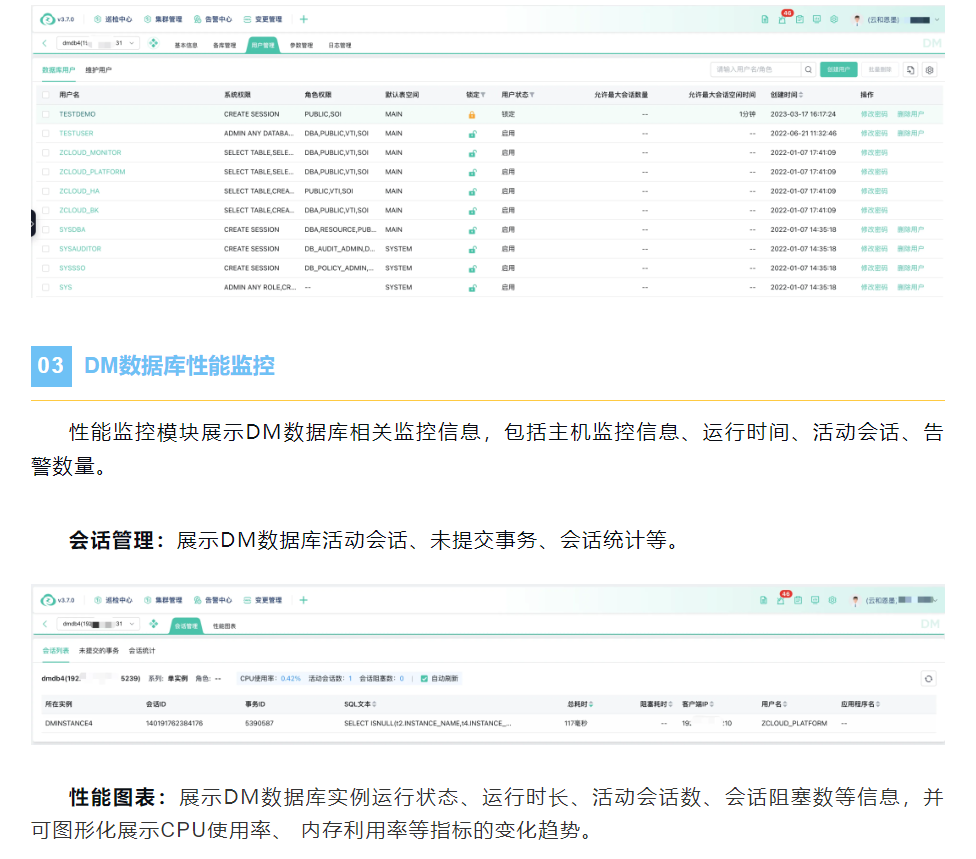976x859 pixels.
Task: Click the copy icon next to 批量删除
Action: pyautogui.click(x=910, y=70)
